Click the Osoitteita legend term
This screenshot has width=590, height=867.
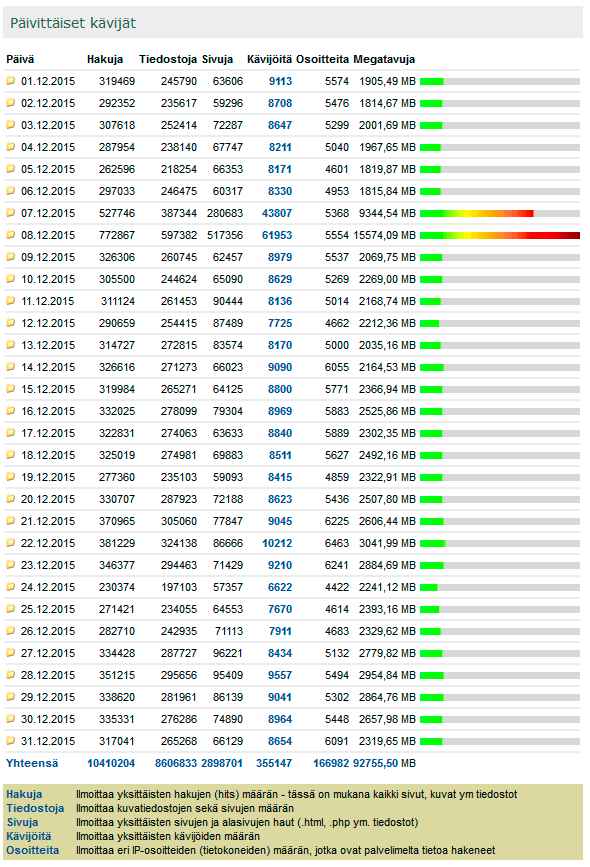click(33, 850)
